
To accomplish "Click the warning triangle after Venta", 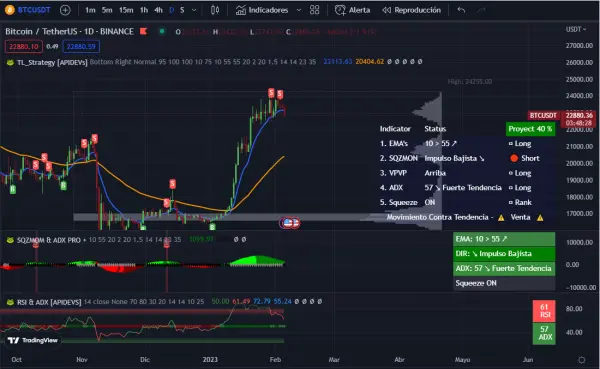I will 540,218.
